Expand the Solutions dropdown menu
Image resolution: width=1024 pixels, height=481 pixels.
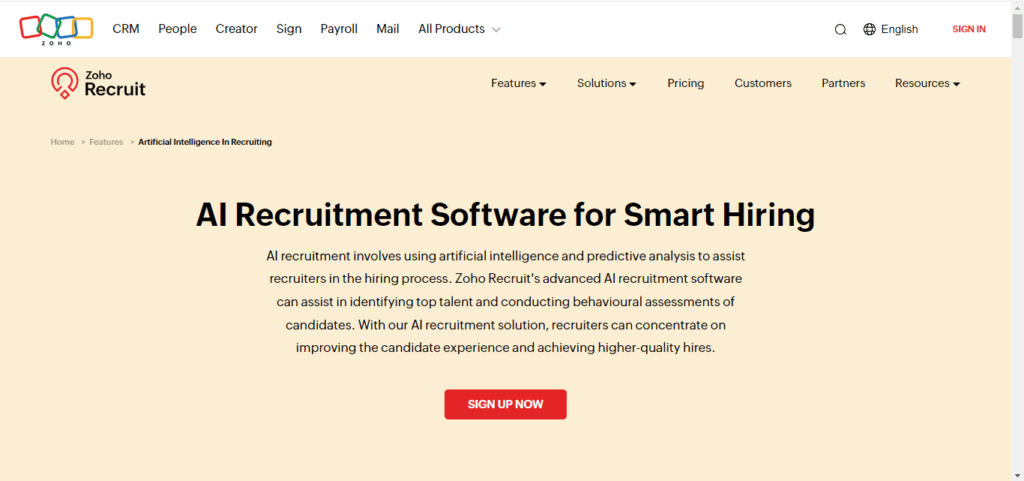click(x=606, y=83)
